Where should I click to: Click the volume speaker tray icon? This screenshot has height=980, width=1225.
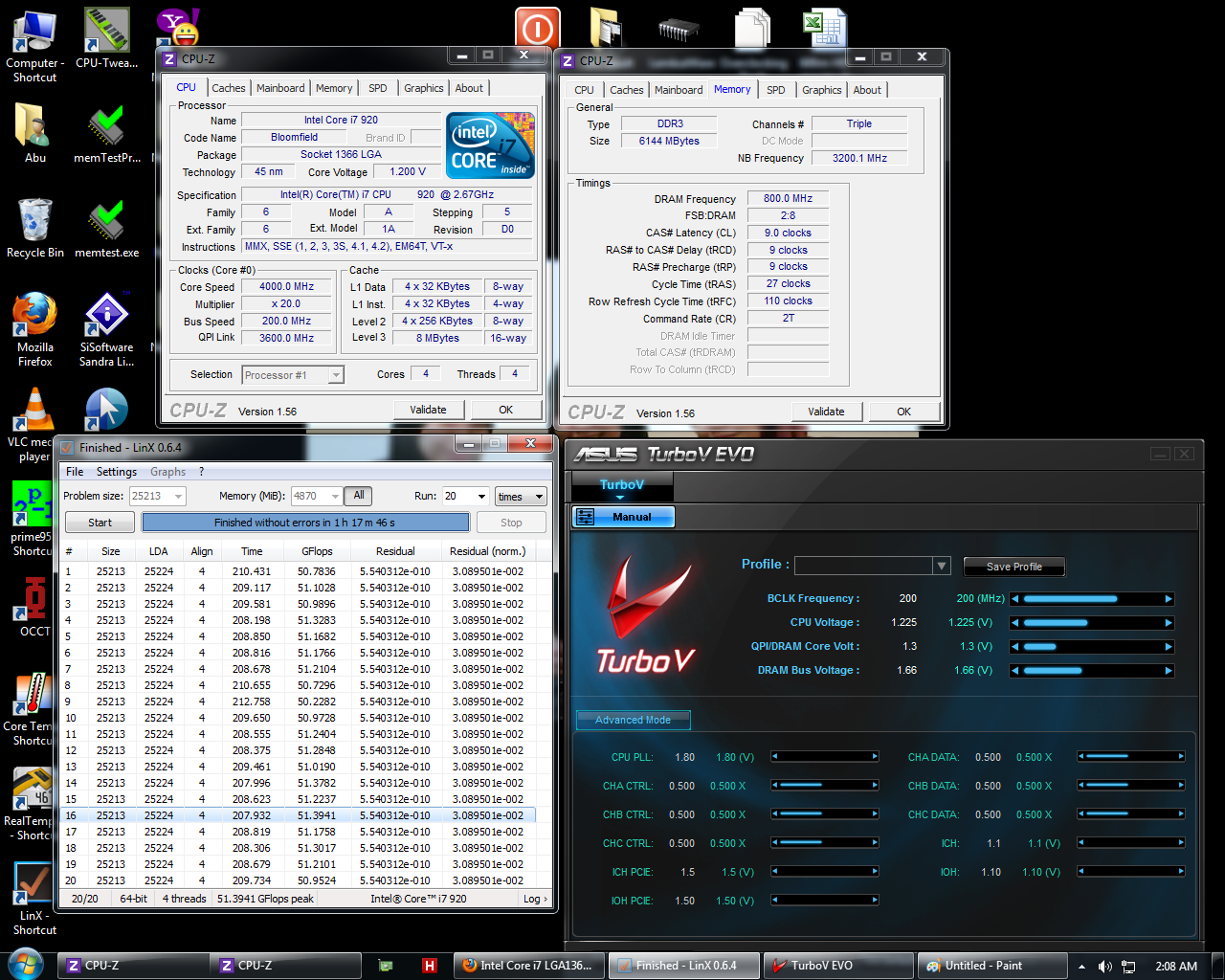click(1104, 967)
